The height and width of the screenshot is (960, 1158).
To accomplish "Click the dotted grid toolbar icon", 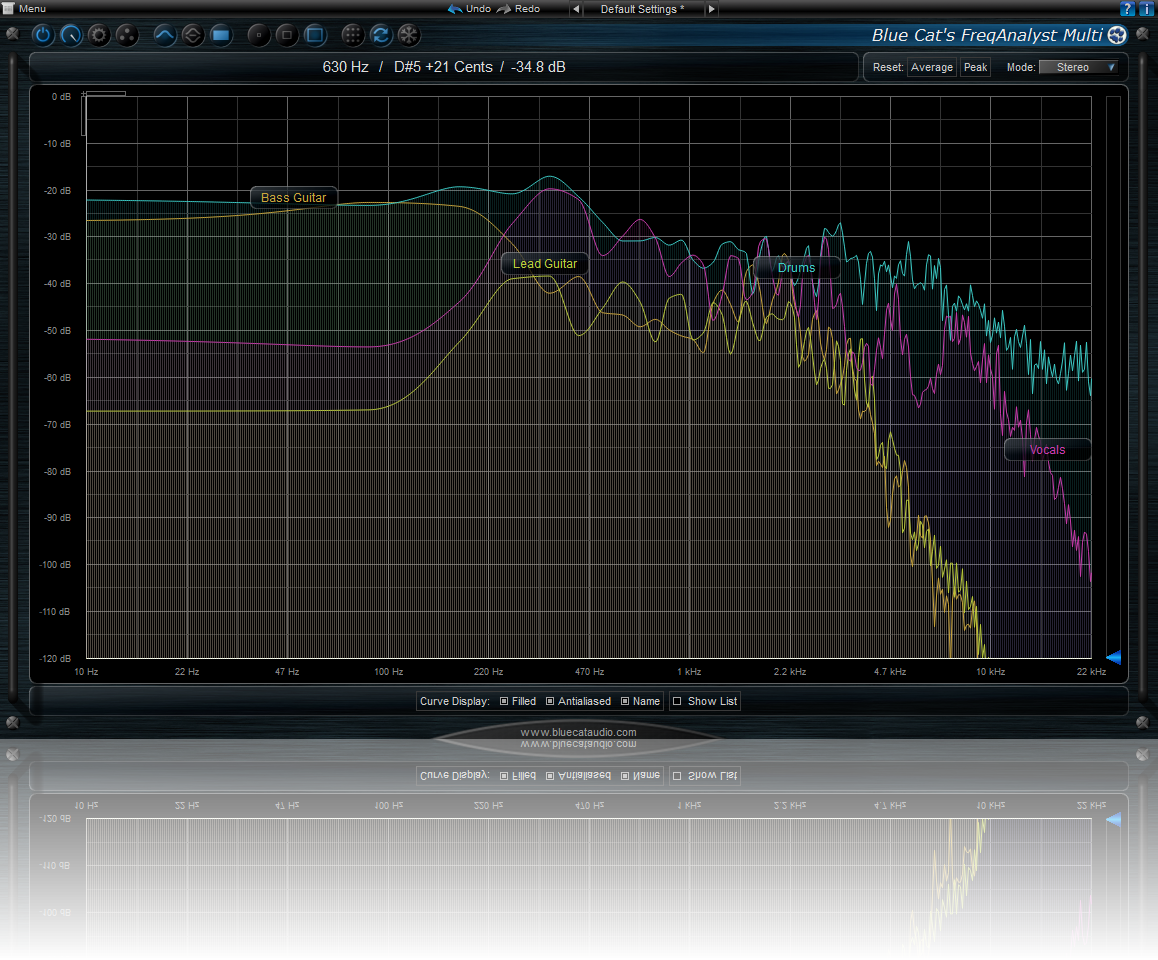I will click(353, 35).
